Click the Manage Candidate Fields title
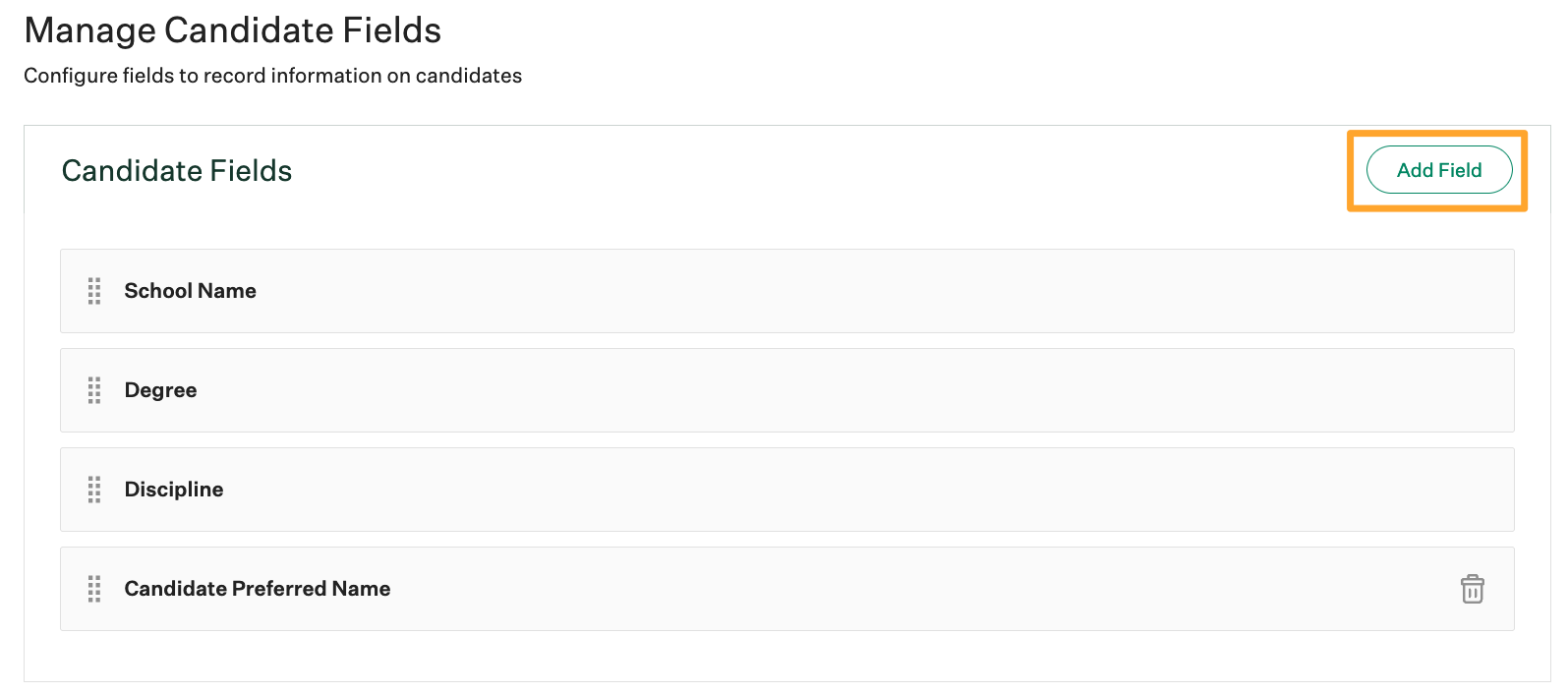 pyautogui.click(x=232, y=30)
